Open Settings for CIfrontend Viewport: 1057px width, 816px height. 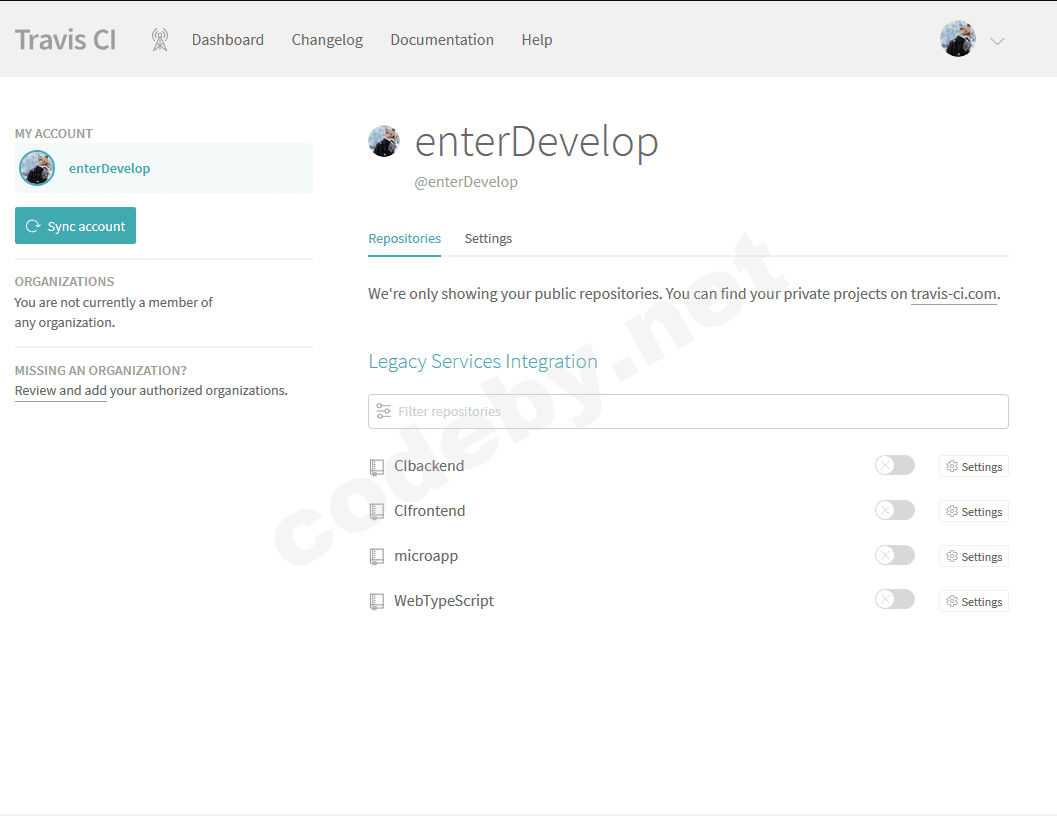pyautogui.click(x=973, y=511)
